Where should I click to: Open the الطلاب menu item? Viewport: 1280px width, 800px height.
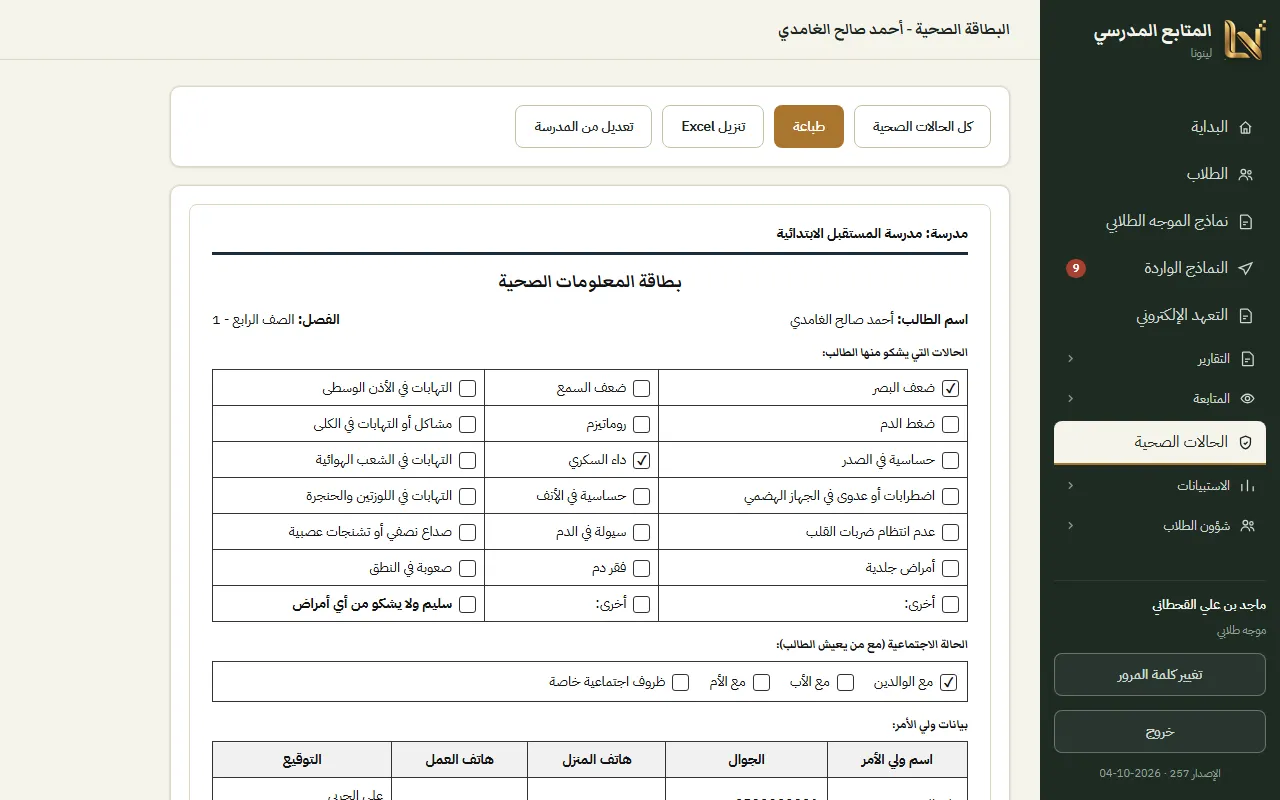coord(1160,174)
